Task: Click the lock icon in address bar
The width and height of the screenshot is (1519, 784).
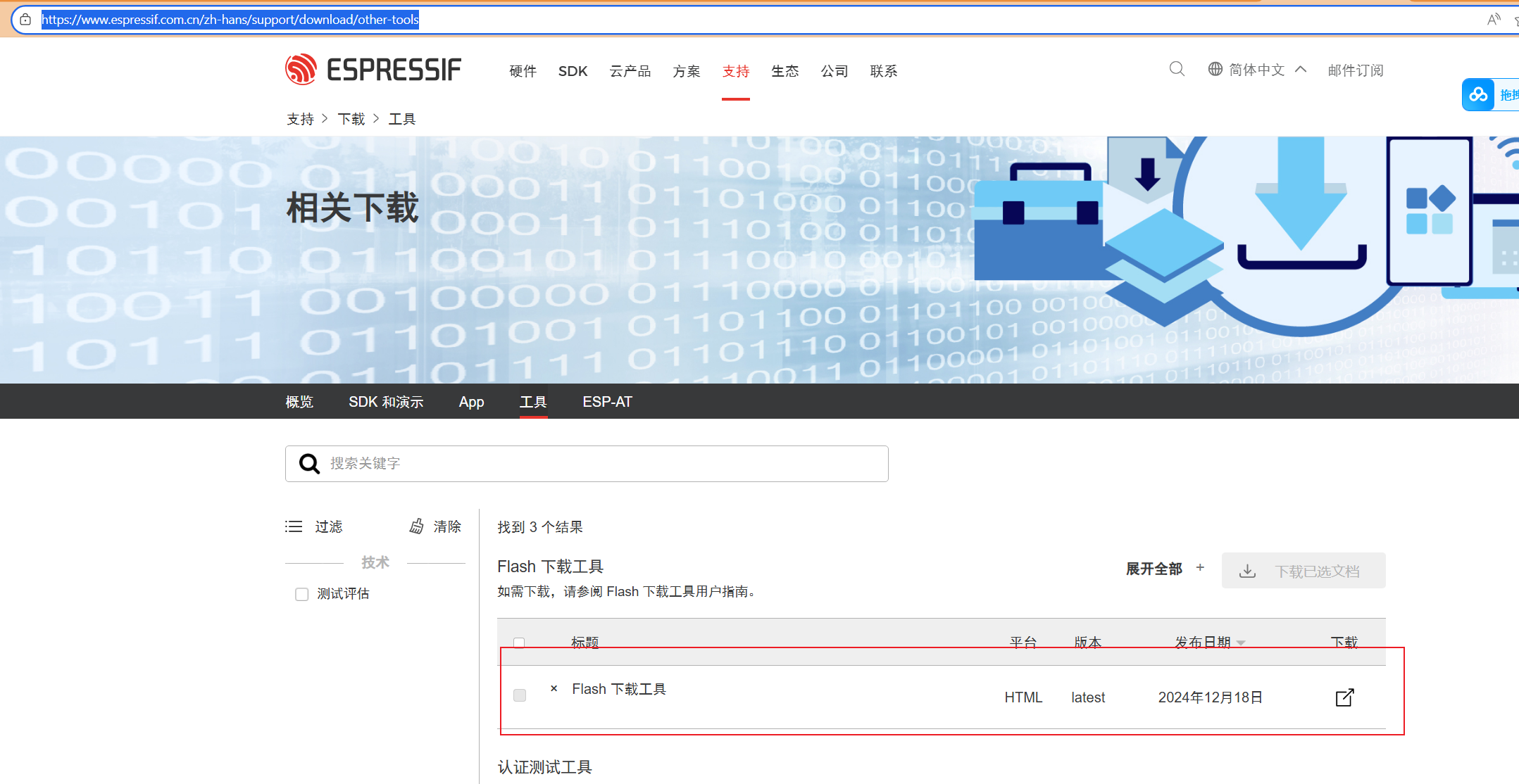Action: pos(25,20)
